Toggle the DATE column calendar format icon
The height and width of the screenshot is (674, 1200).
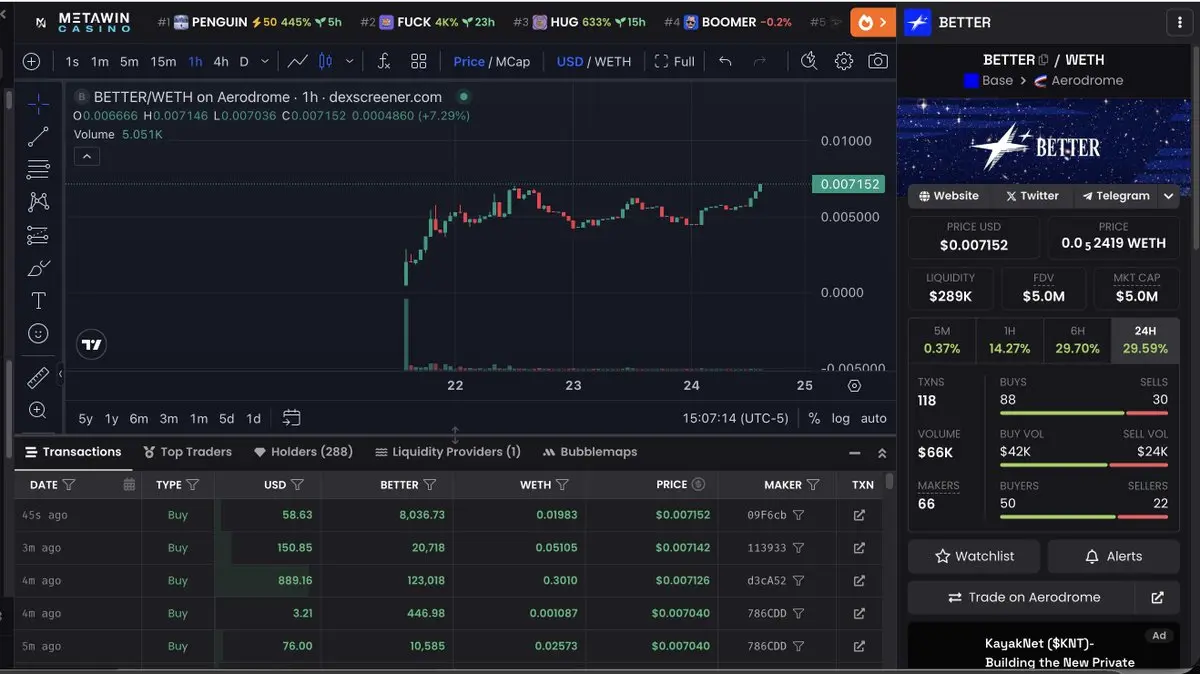point(129,484)
